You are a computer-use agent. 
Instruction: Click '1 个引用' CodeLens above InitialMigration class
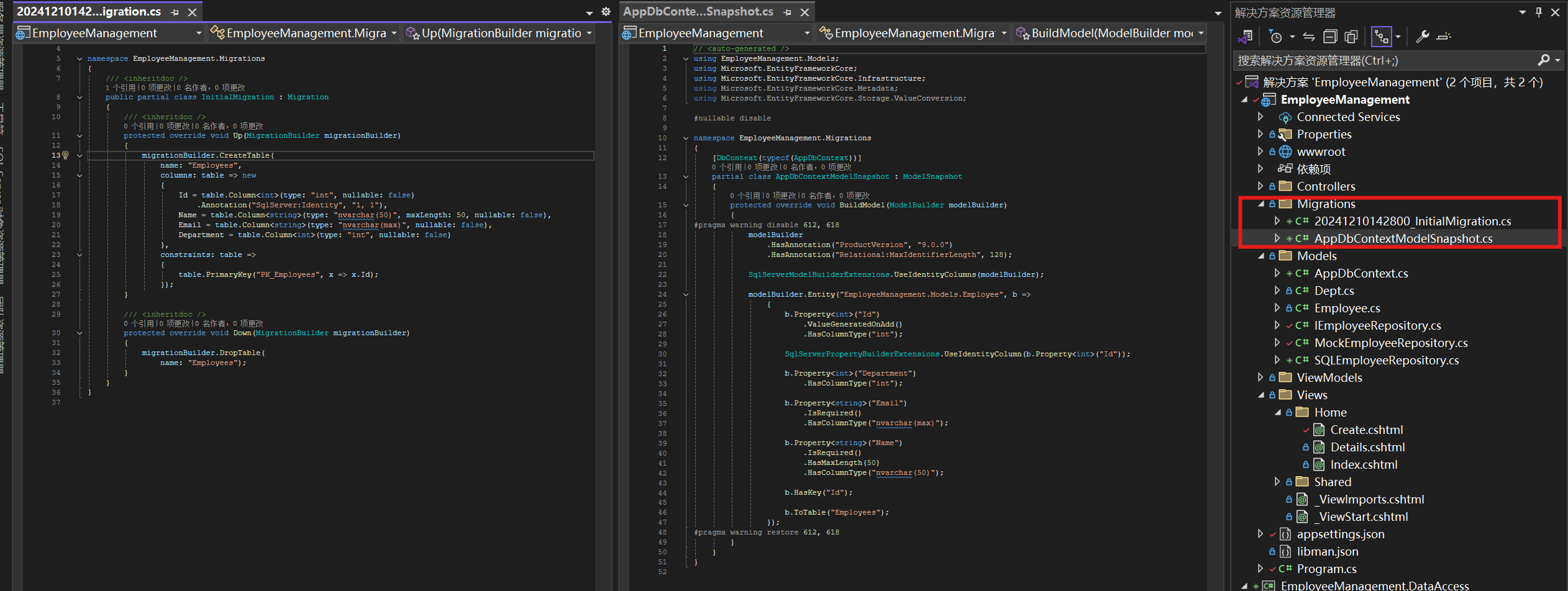(120, 88)
